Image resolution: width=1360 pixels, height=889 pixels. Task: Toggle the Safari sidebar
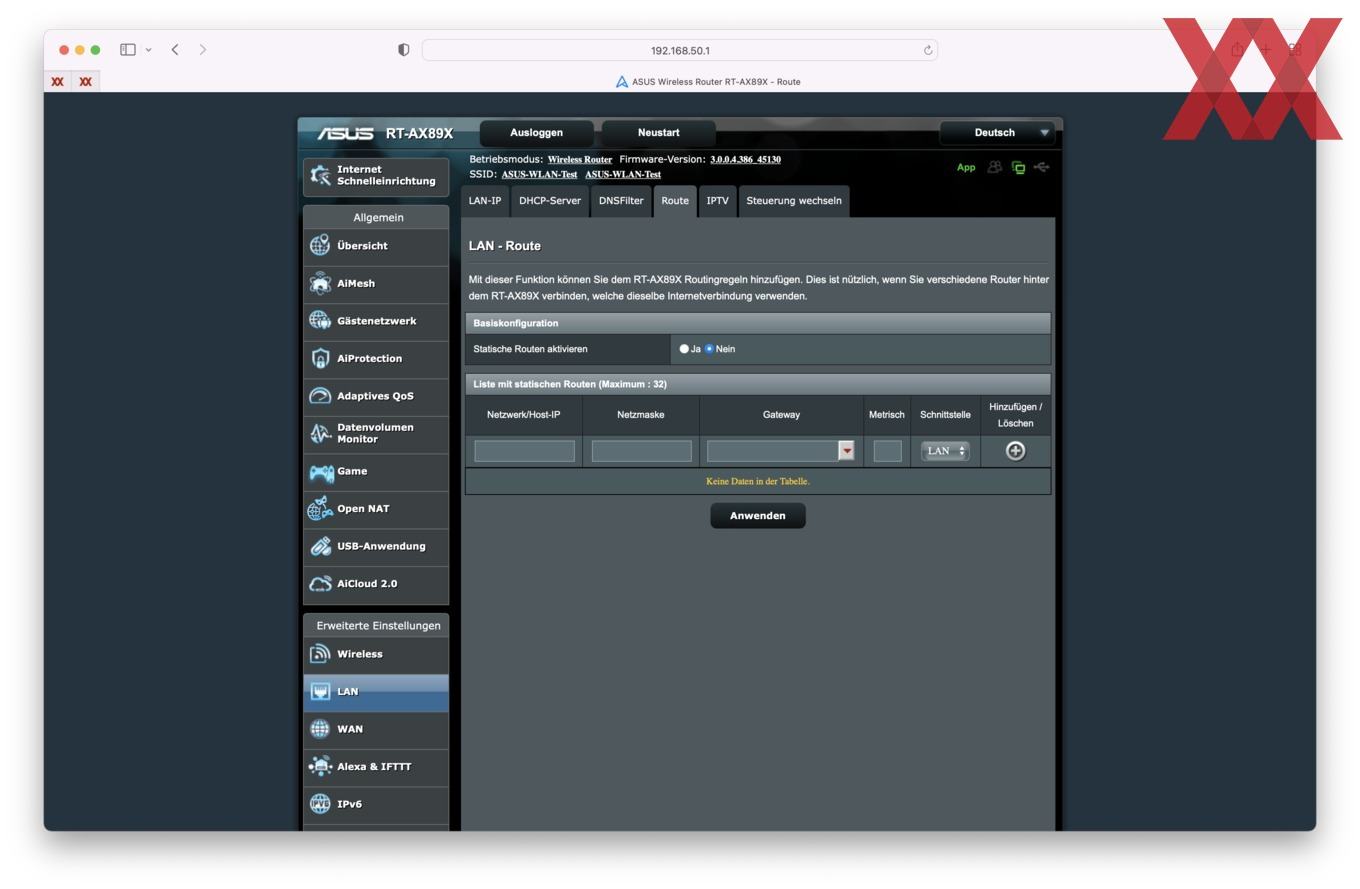128,49
